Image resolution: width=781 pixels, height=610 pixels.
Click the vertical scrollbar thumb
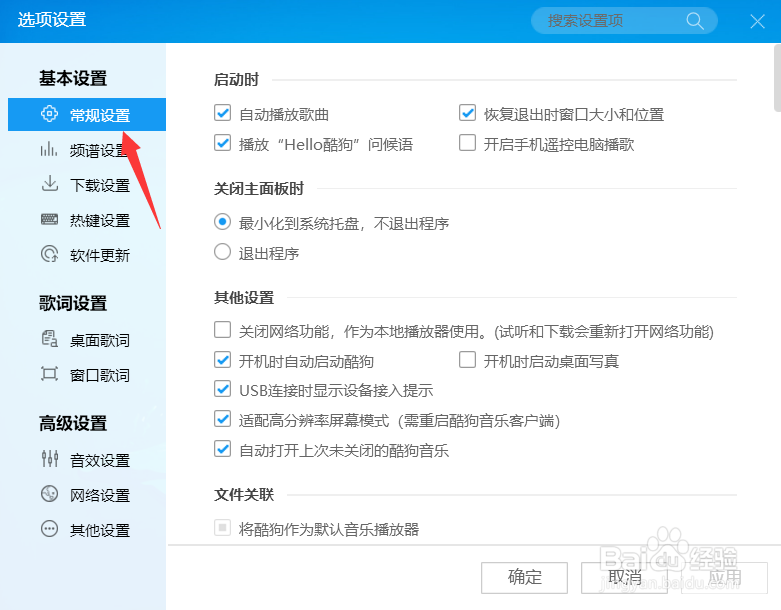778,78
